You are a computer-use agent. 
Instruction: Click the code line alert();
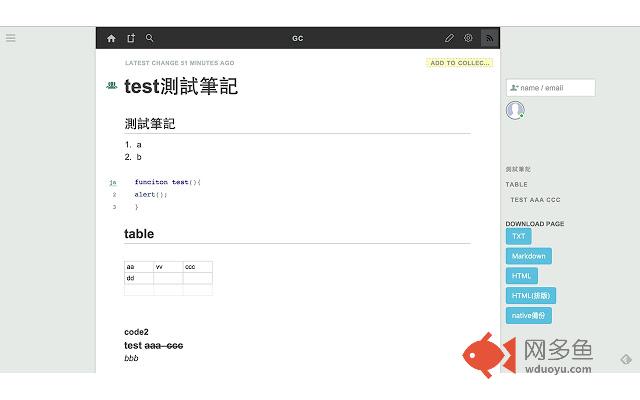[151, 195]
